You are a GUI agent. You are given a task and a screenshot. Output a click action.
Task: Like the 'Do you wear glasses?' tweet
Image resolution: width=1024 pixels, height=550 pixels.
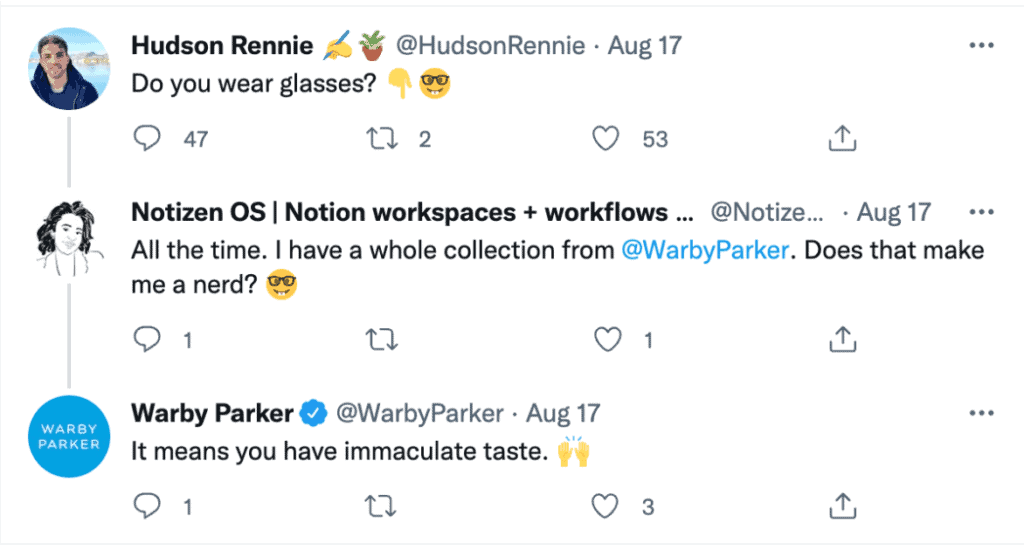606,139
